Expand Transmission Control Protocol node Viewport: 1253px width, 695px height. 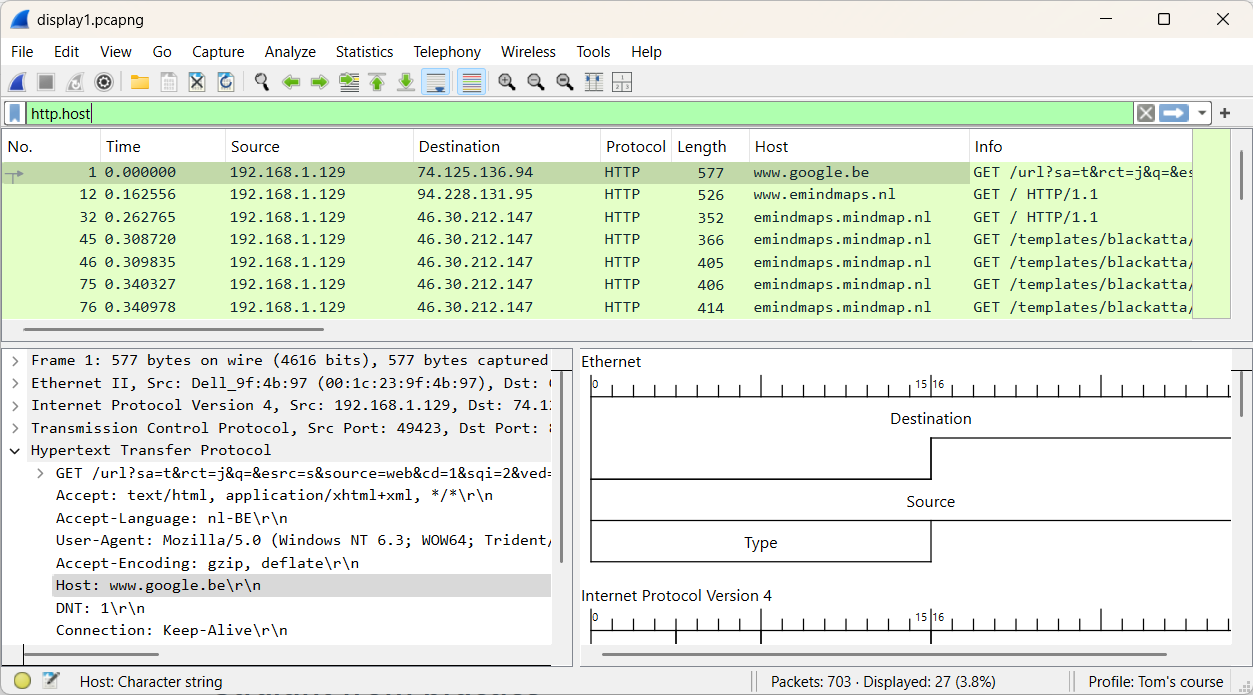15,428
